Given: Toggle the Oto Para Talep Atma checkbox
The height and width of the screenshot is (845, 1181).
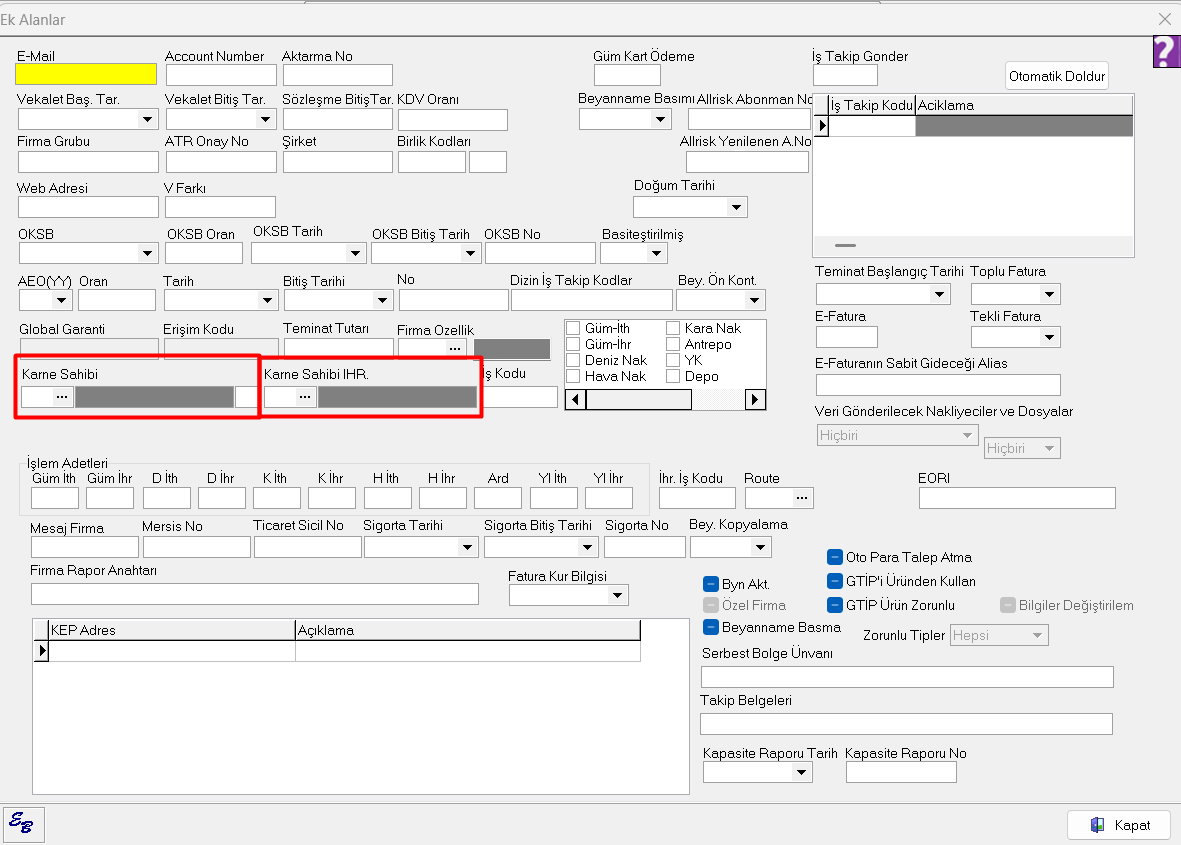Looking at the screenshot, I should [834, 558].
